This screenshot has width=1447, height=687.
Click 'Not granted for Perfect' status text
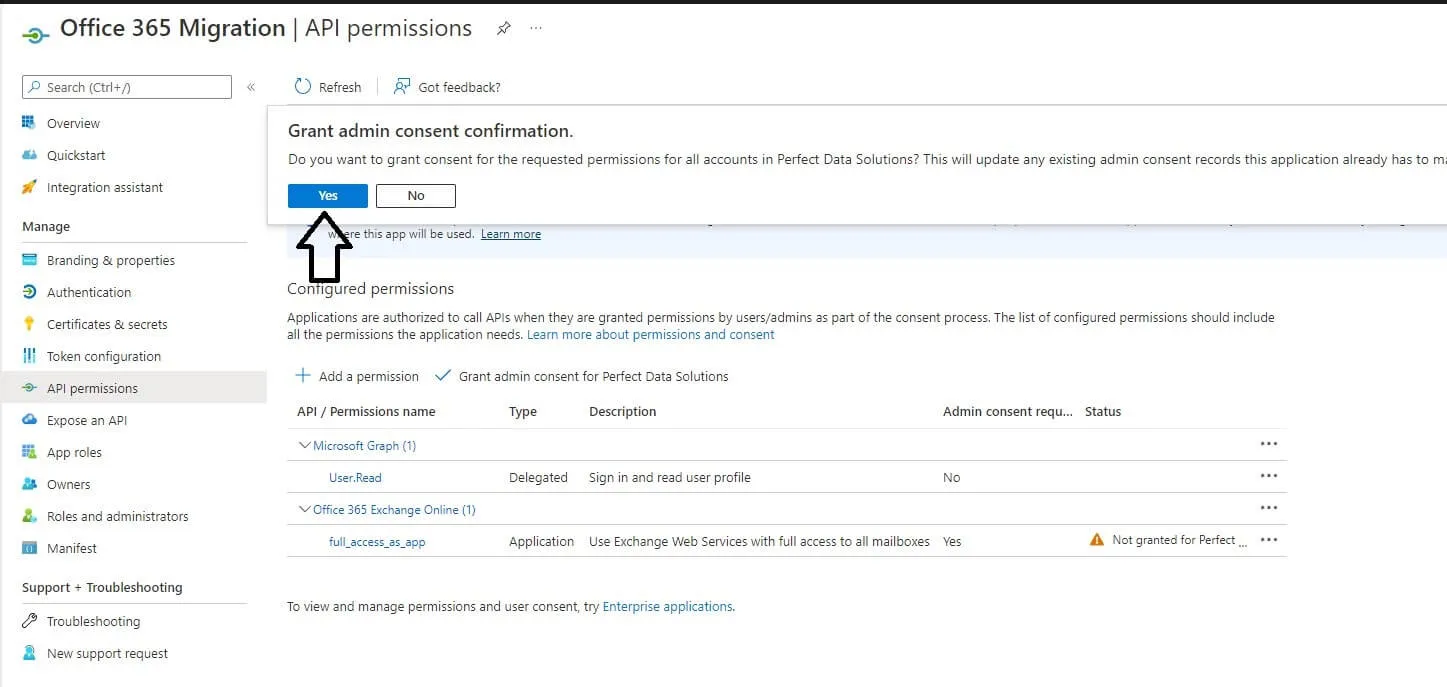(x=1180, y=540)
